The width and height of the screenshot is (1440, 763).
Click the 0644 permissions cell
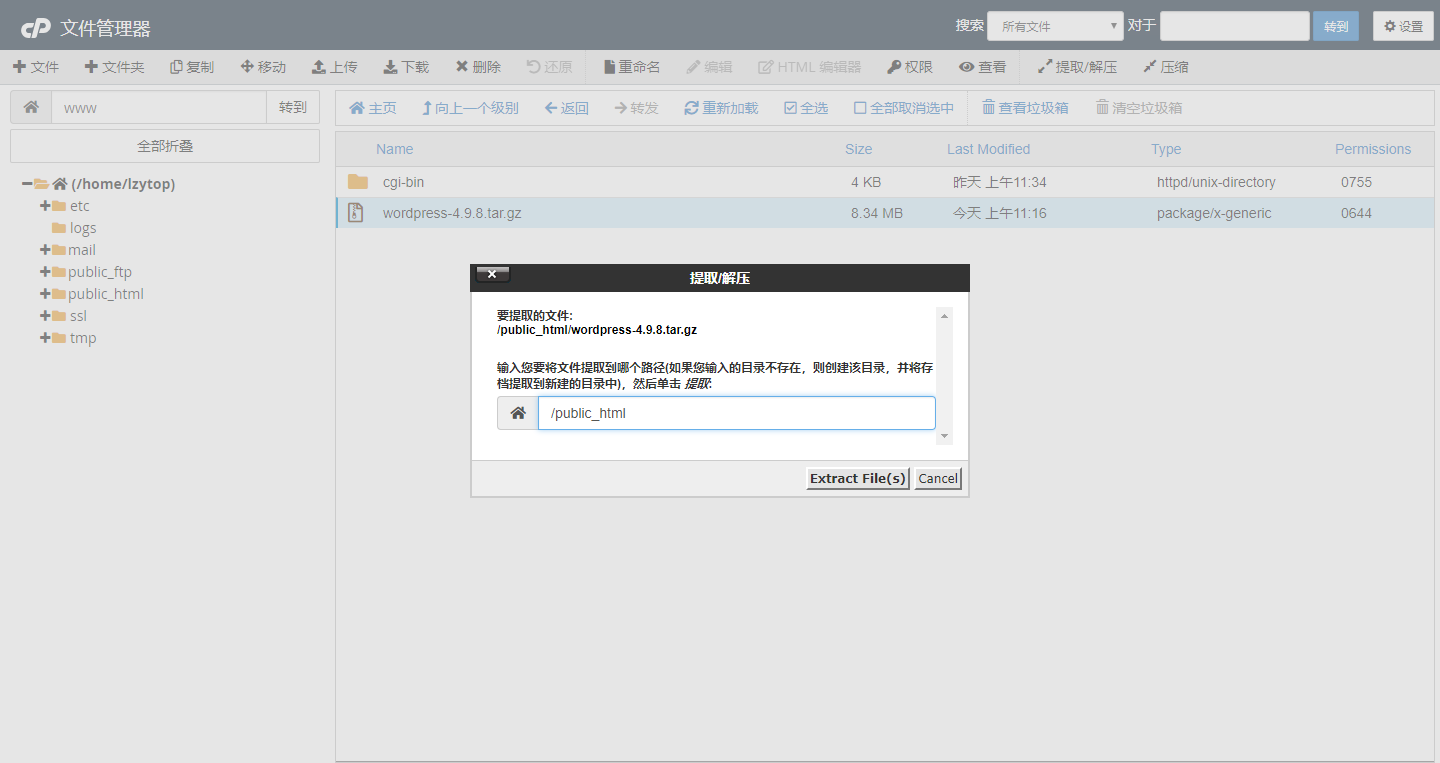(1356, 213)
